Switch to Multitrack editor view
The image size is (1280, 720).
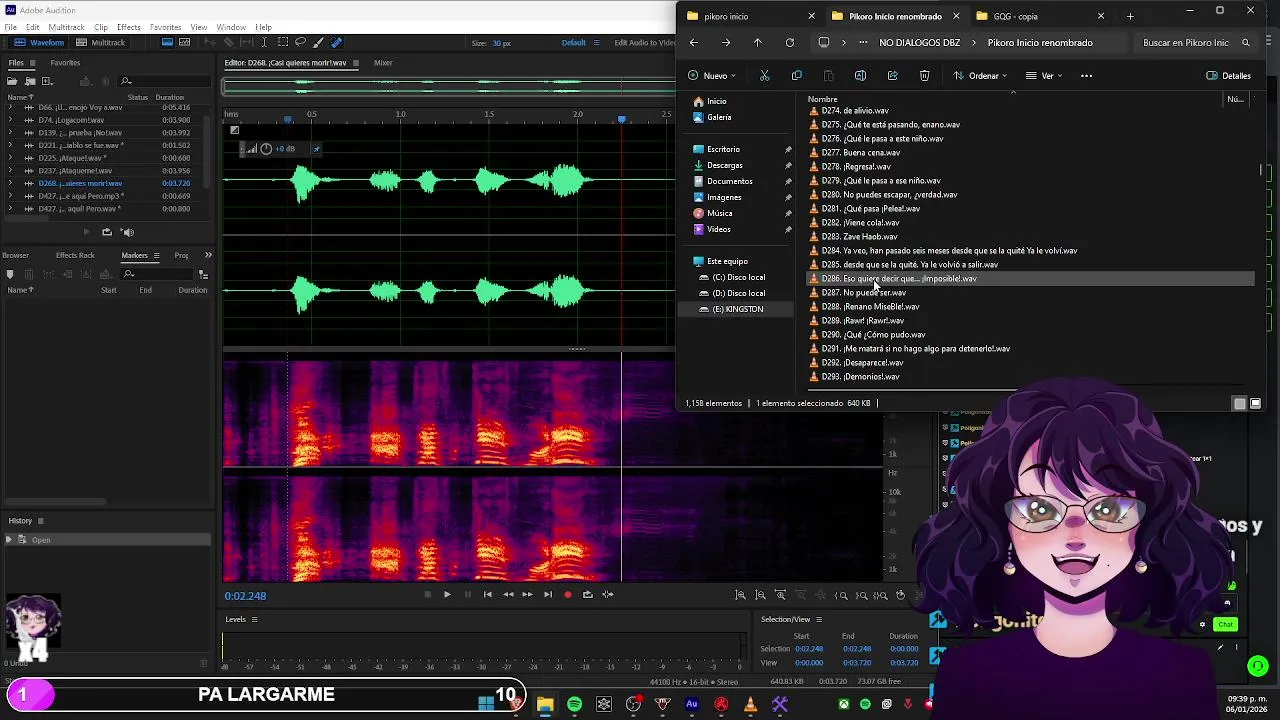(x=101, y=43)
